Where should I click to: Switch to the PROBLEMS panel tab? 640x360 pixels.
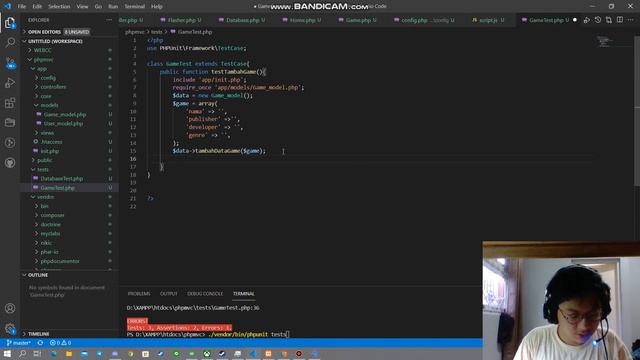pos(139,293)
